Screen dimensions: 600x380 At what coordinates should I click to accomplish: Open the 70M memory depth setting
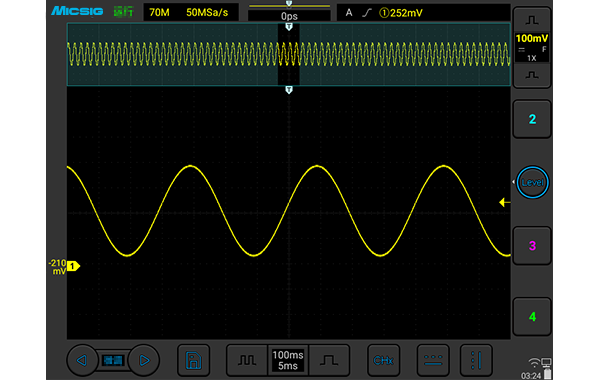[x=159, y=13]
